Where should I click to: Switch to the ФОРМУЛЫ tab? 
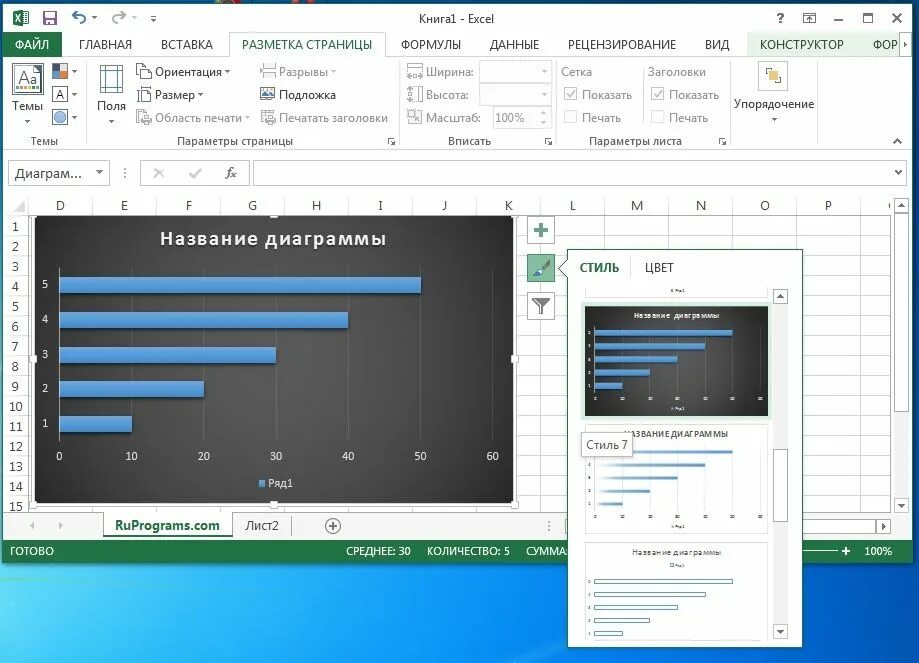tap(431, 45)
